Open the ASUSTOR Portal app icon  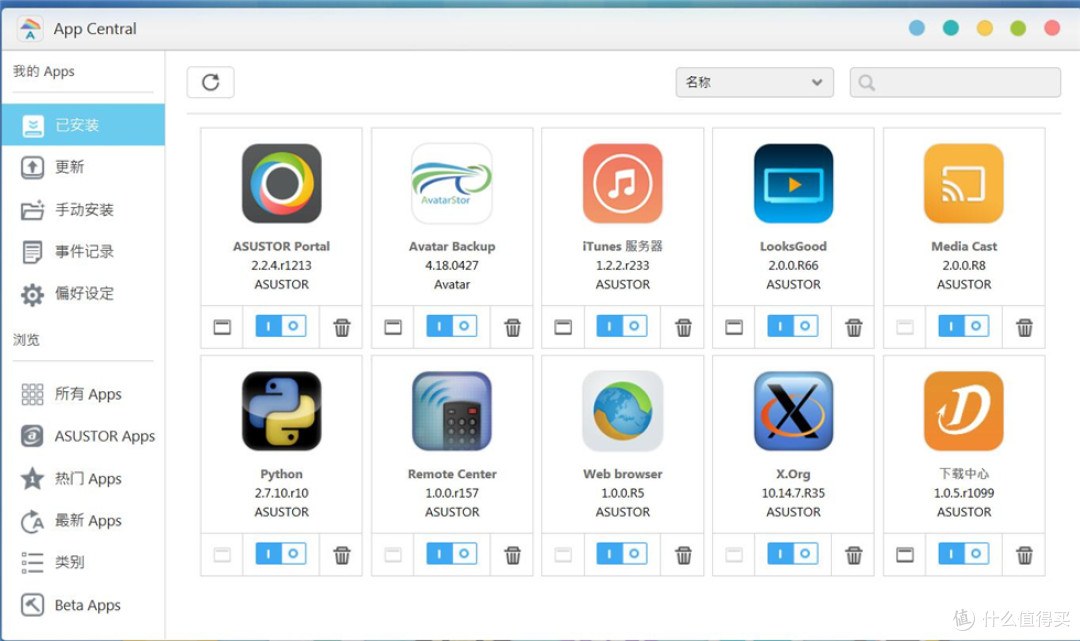click(282, 183)
